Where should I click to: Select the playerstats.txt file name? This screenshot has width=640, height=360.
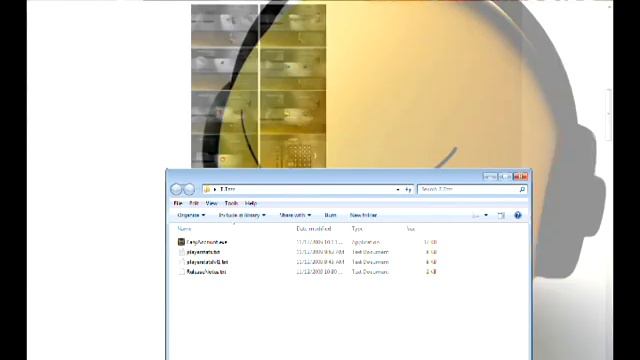pyautogui.click(x=203, y=252)
